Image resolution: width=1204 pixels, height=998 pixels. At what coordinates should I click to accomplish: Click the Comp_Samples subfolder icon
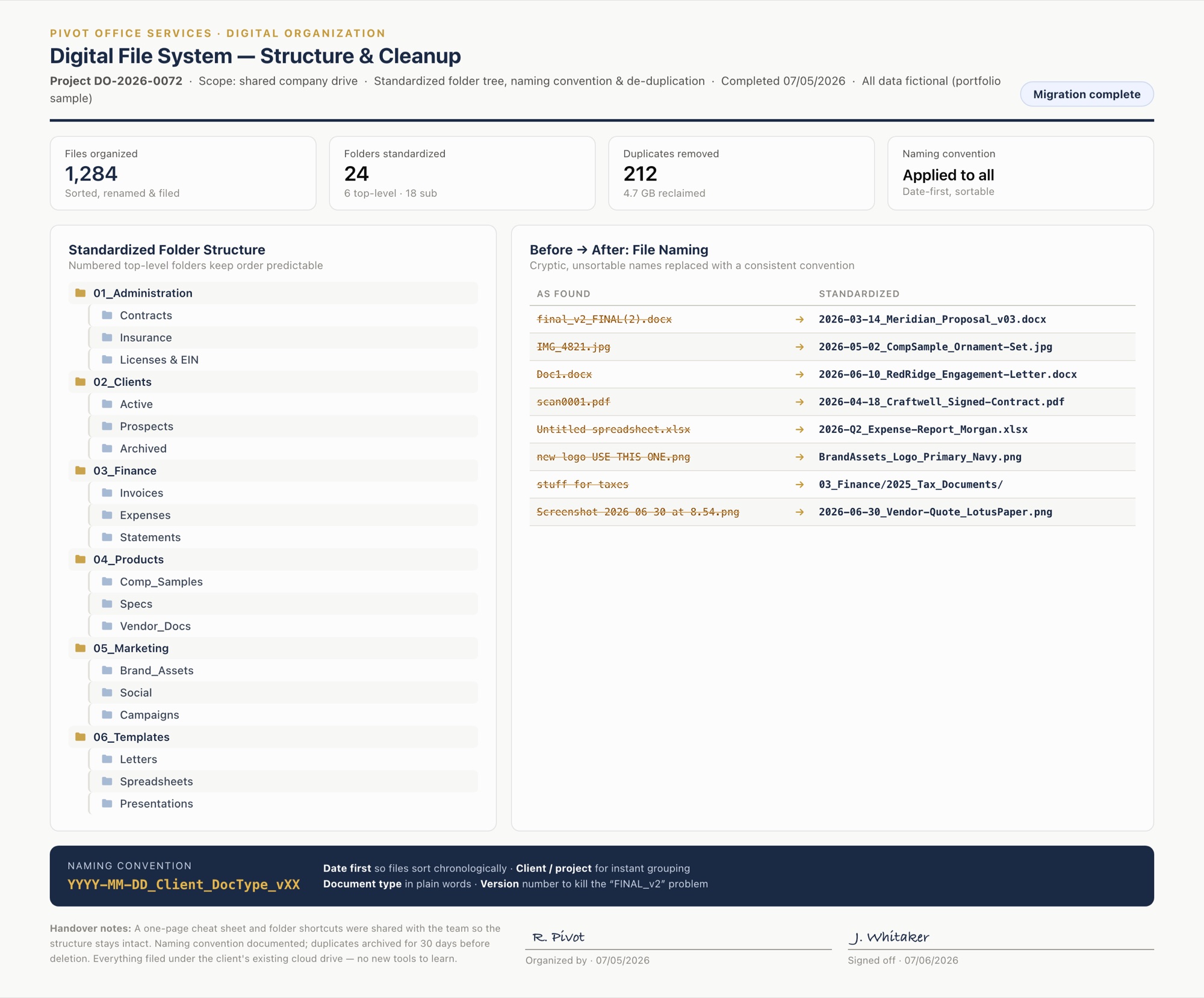tap(107, 581)
